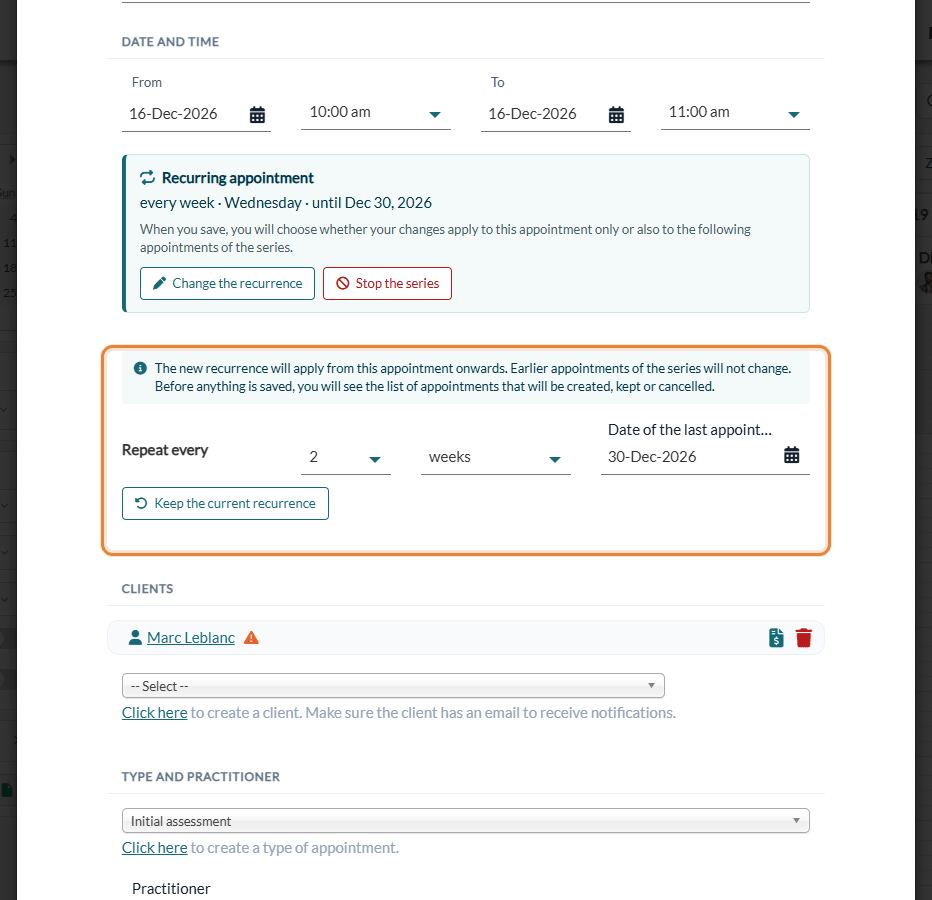
Task: Click the recurring appointment loop icon
Action: (147, 178)
